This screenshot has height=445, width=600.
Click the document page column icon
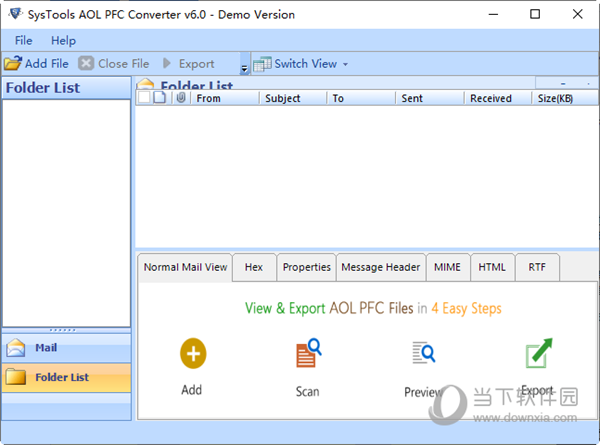[159, 98]
